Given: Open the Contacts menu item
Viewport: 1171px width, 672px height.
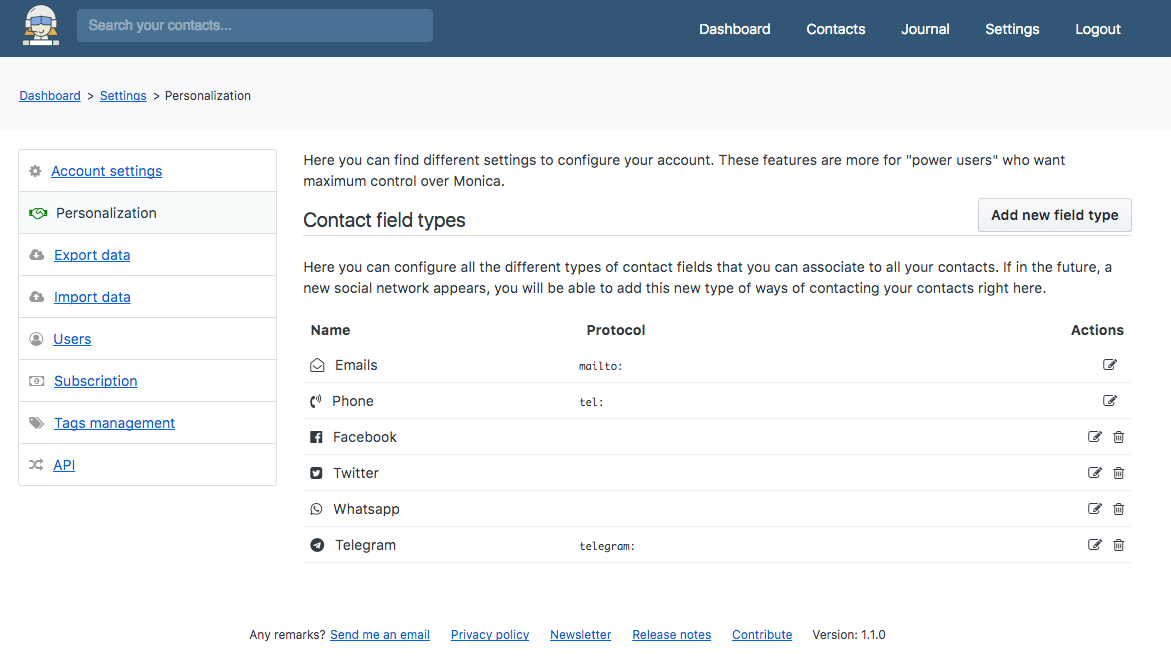Looking at the screenshot, I should (836, 29).
